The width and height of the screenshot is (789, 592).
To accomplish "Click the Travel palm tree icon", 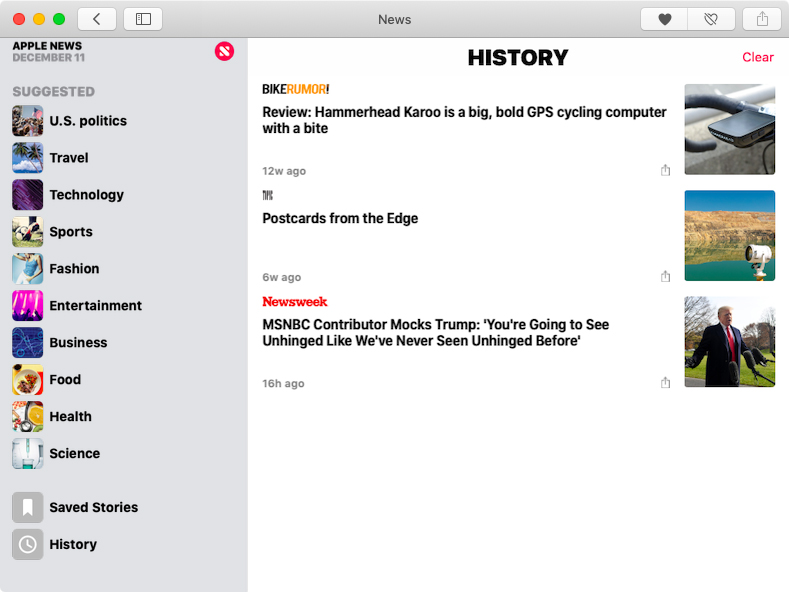I will point(28,158).
